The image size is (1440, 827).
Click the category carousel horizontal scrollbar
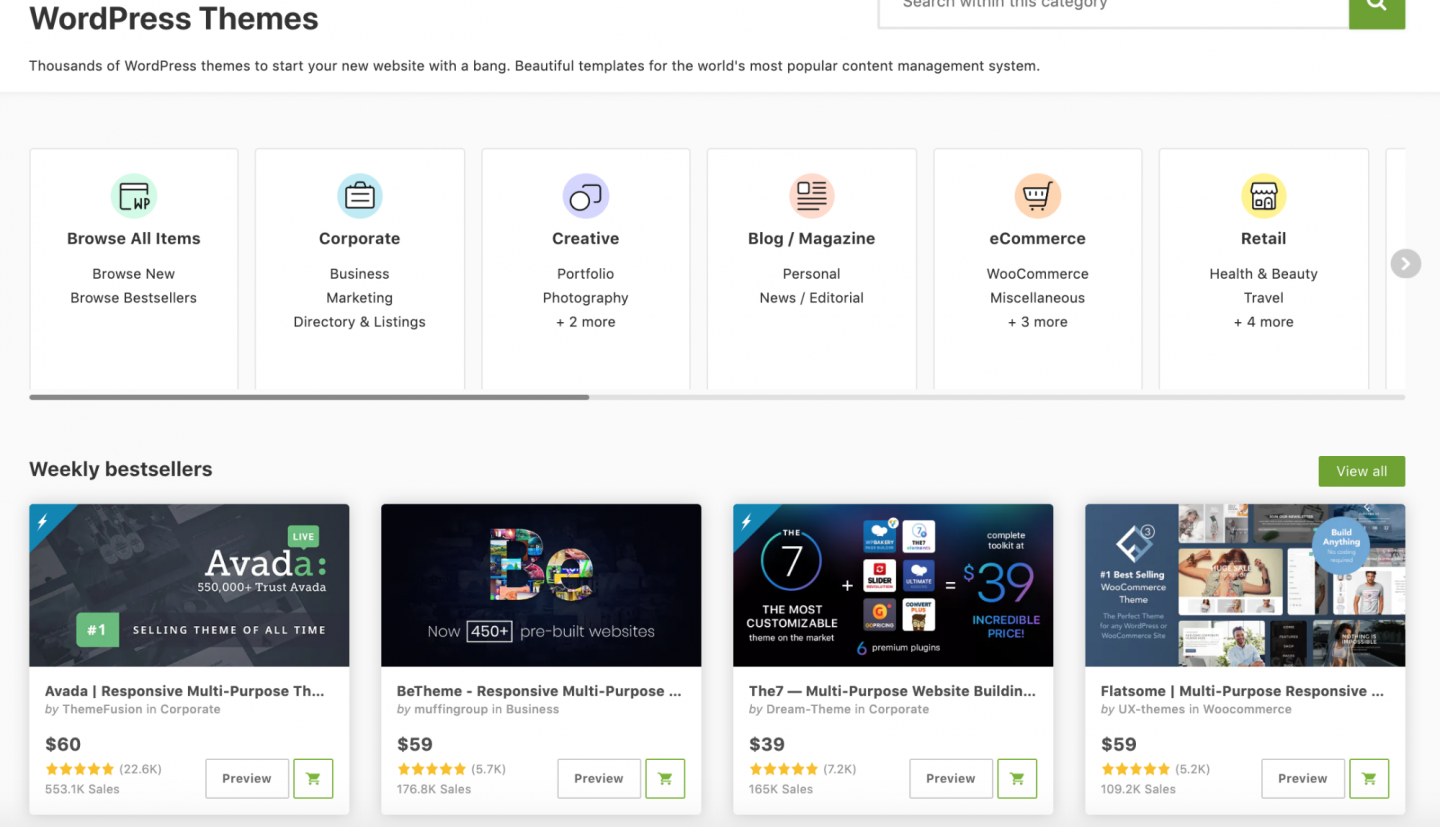310,397
